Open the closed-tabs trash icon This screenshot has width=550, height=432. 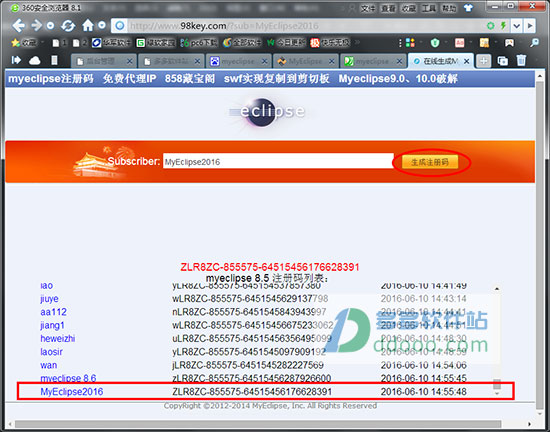[522, 60]
